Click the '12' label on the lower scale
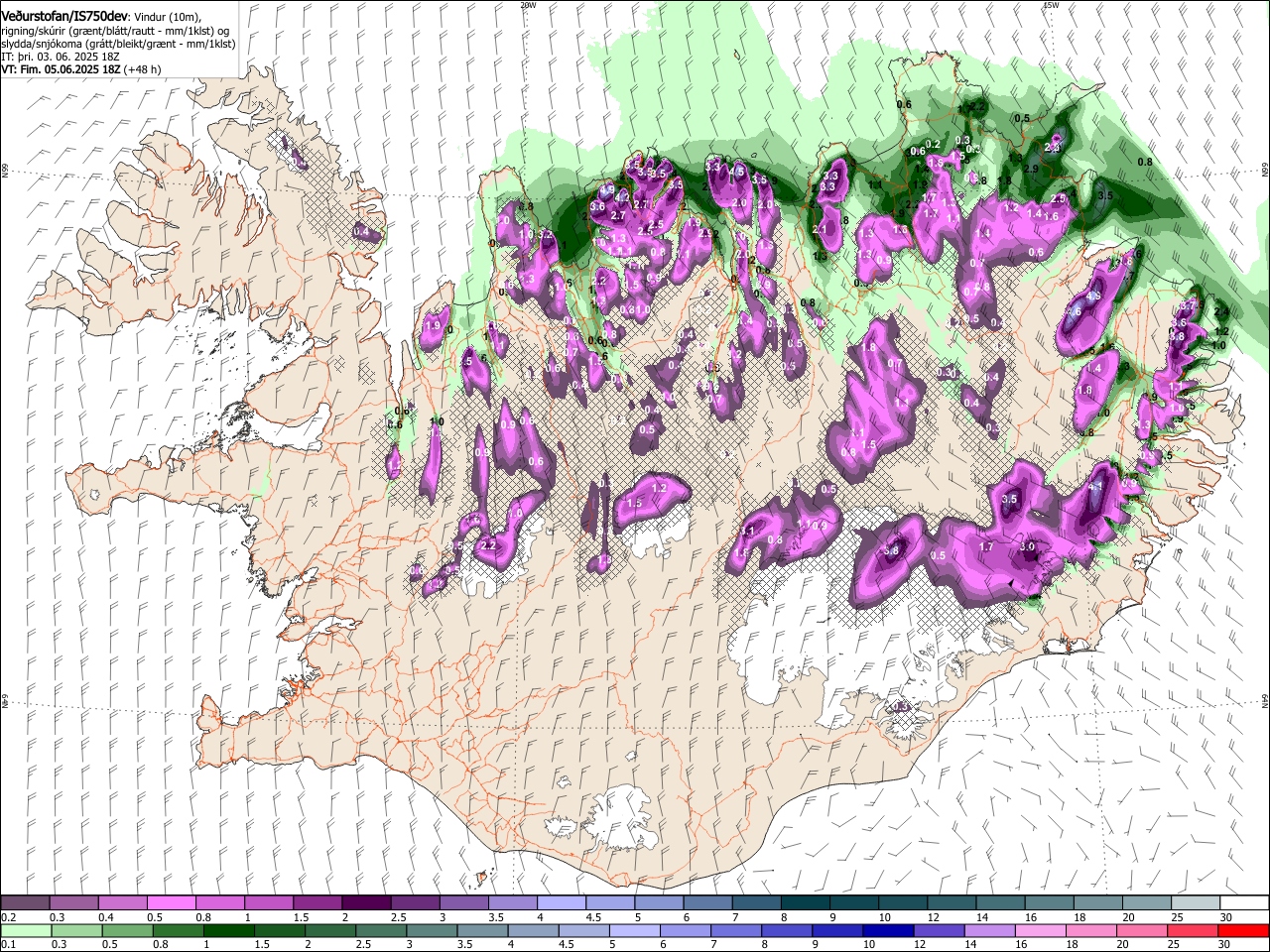Screen dimensions: 1270x952 point(920,944)
